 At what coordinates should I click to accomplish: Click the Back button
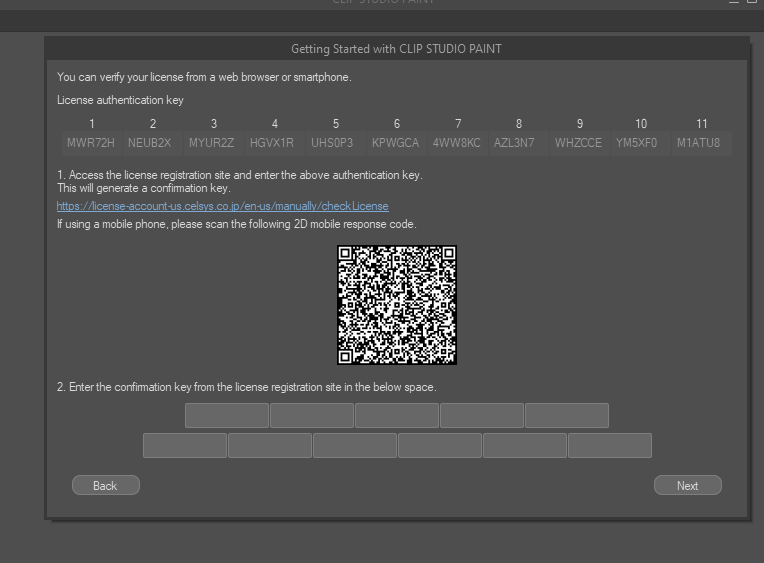click(x=106, y=485)
